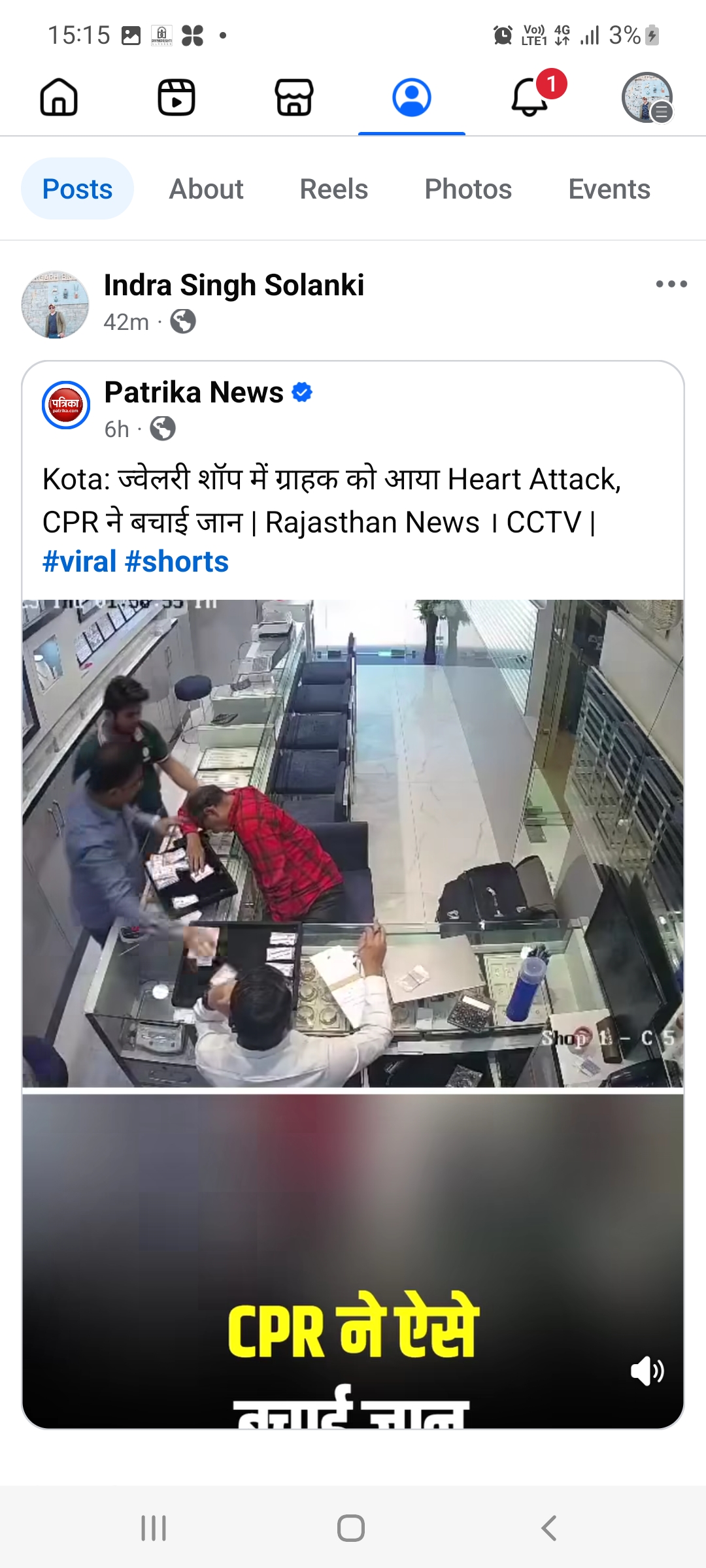This screenshot has height=1568, width=706.
Task: Tap Indra Singh Solanki's profile picture
Action: tap(55, 304)
